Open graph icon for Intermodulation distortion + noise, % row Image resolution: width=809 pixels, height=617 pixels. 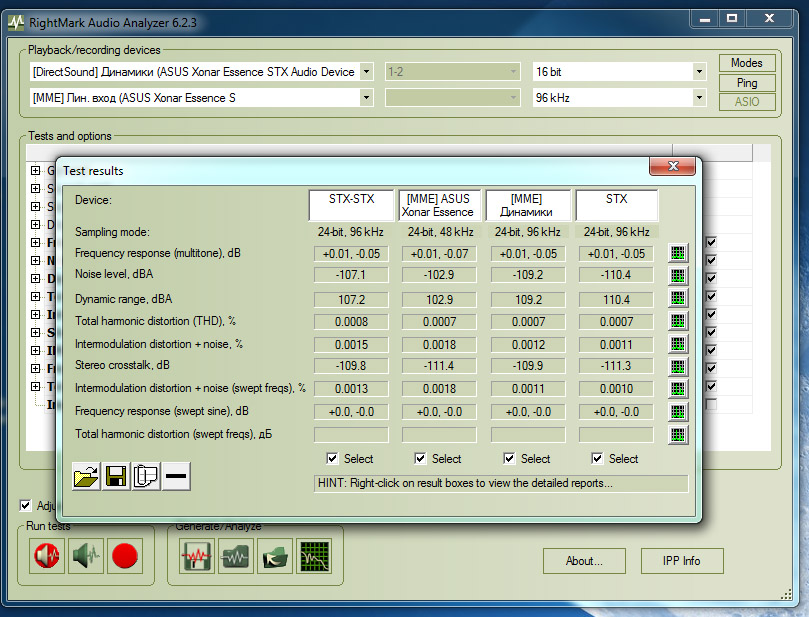point(678,344)
